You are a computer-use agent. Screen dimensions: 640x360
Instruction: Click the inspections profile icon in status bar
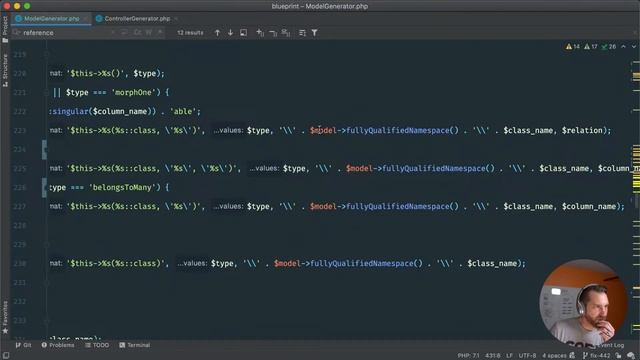pos(631,356)
